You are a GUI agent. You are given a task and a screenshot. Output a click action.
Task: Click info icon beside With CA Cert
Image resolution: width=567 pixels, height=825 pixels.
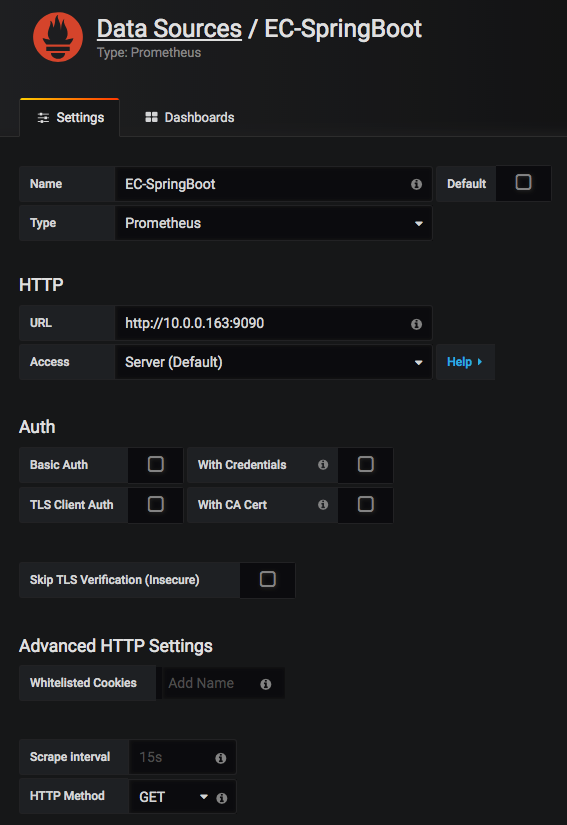click(x=323, y=505)
